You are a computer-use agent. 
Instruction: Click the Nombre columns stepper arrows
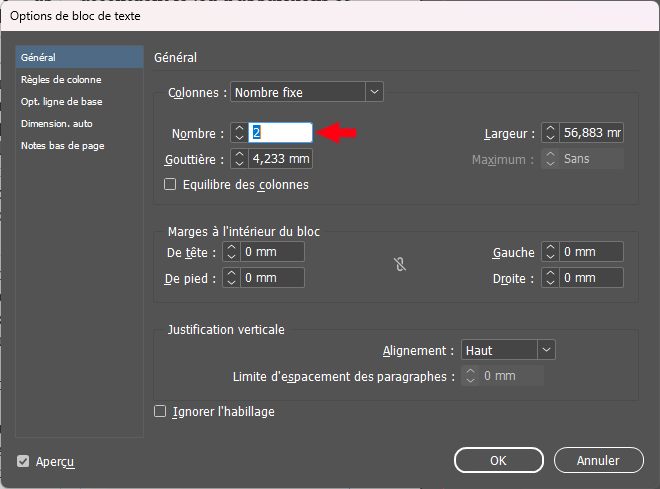238,133
